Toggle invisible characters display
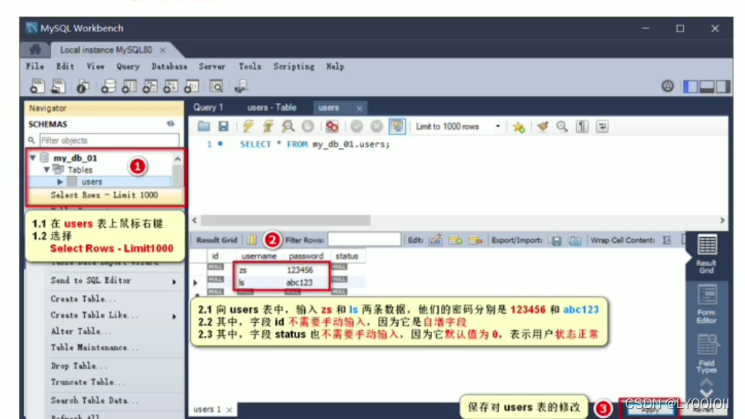This screenshot has height=419, width=745. pyautogui.click(x=582, y=126)
